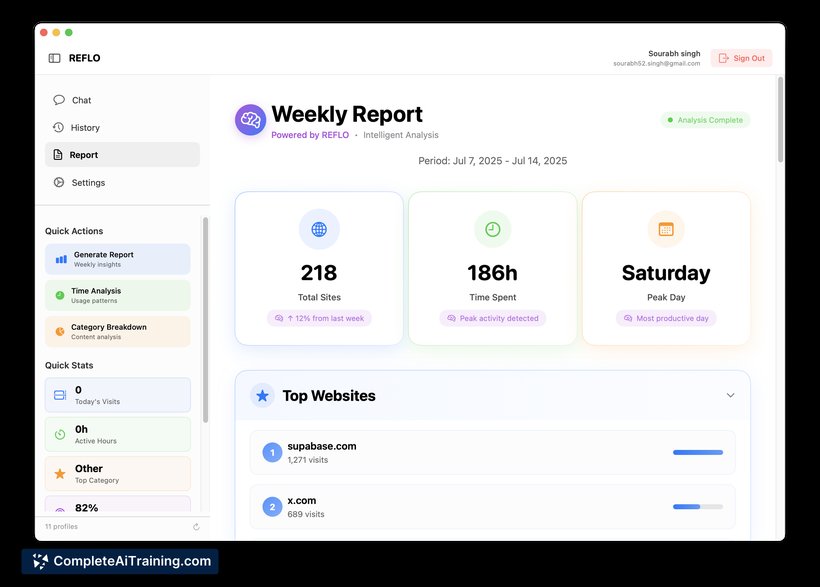Click the 12% from last week pill
The width and height of the screenshot is (820, 587).
319,318
